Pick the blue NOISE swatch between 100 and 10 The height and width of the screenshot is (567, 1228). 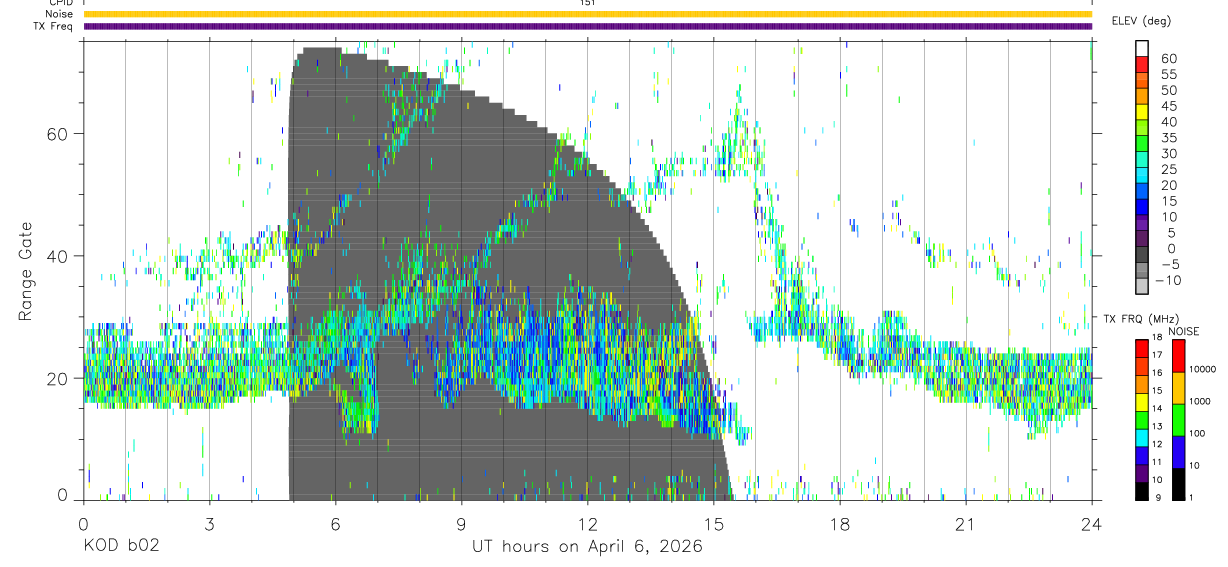[1178, 452]
